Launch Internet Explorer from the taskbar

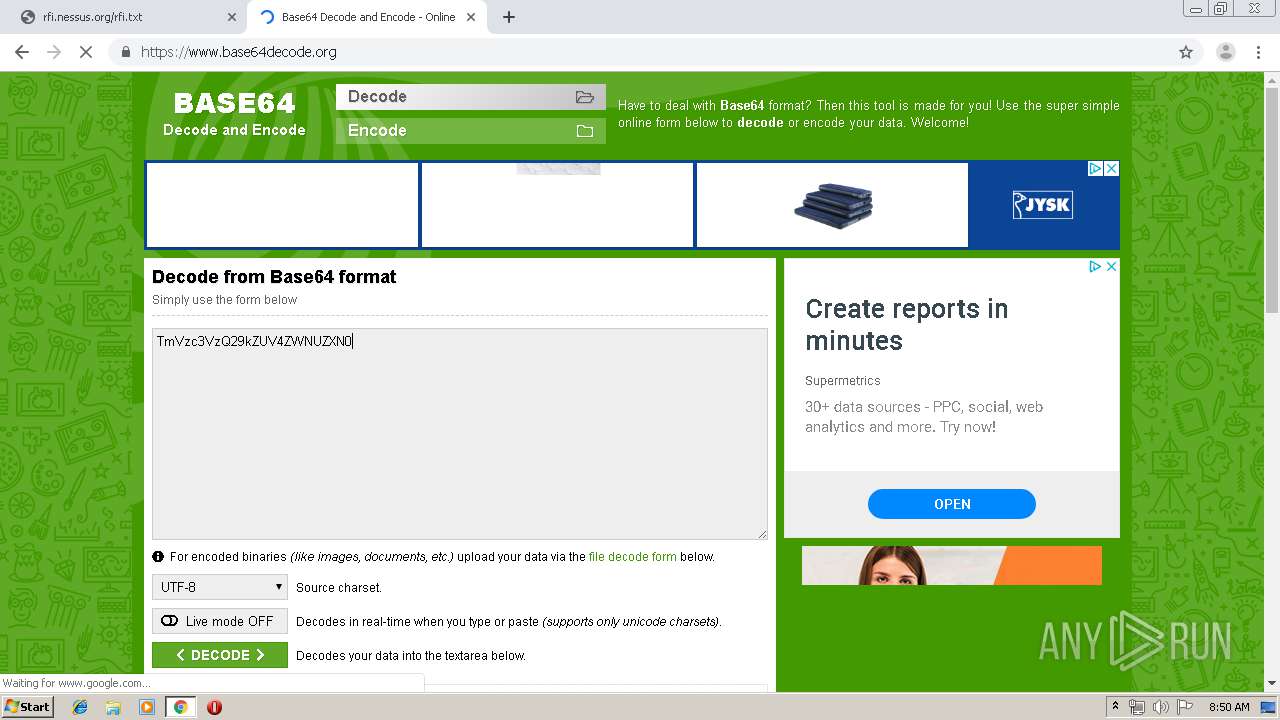pos(80,707)
